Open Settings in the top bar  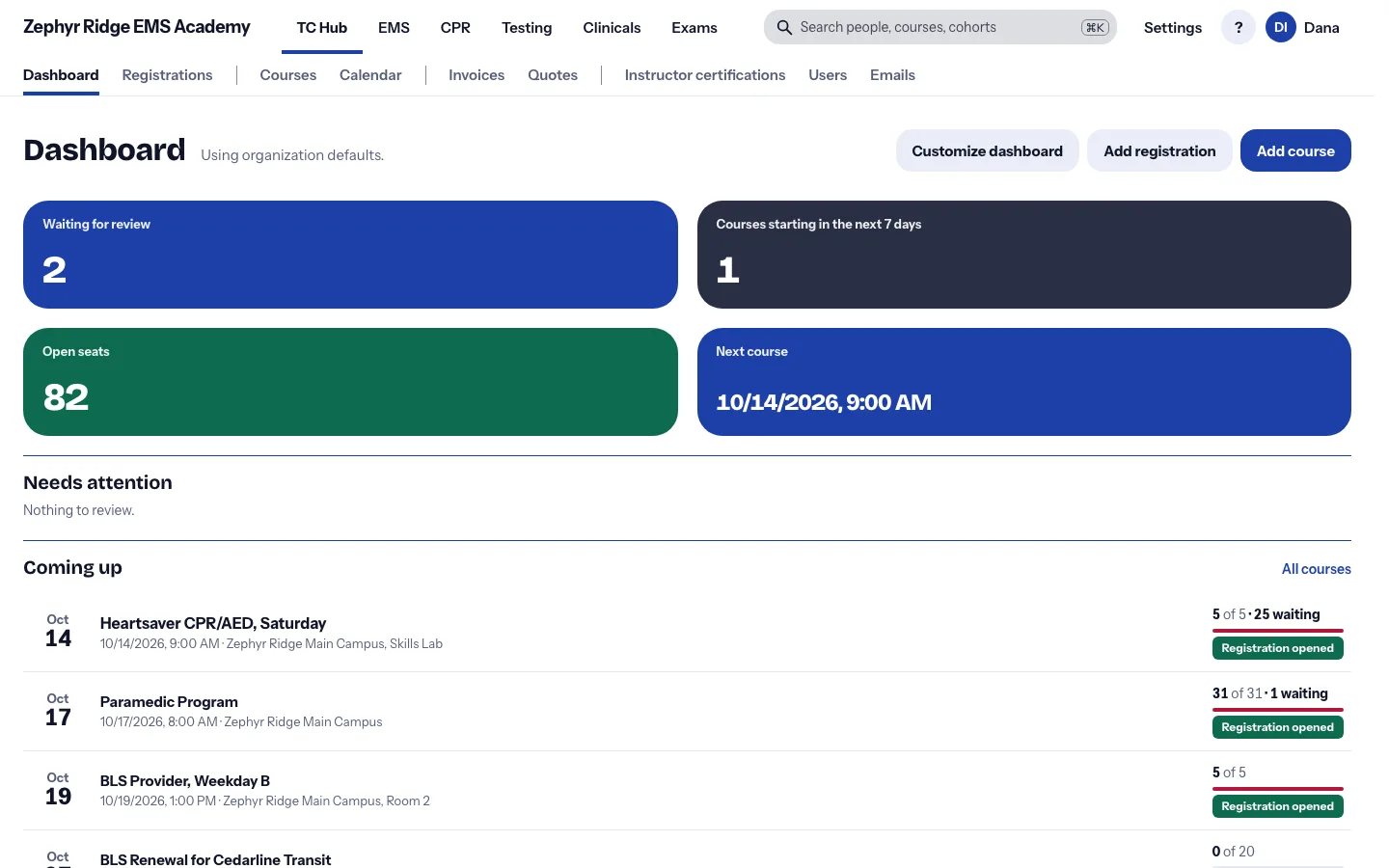coord(1173,27)
